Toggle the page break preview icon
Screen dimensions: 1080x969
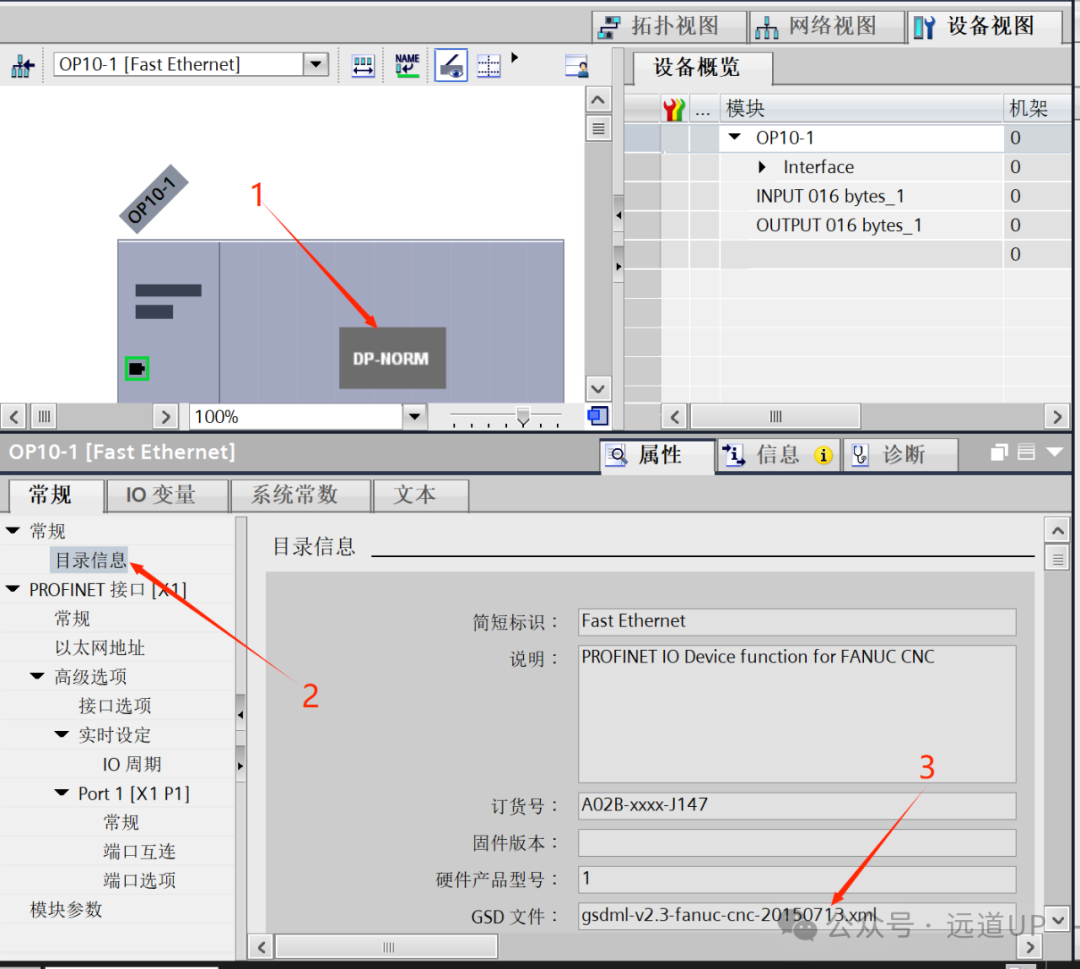pyautogui.click(x=487, y=65)
